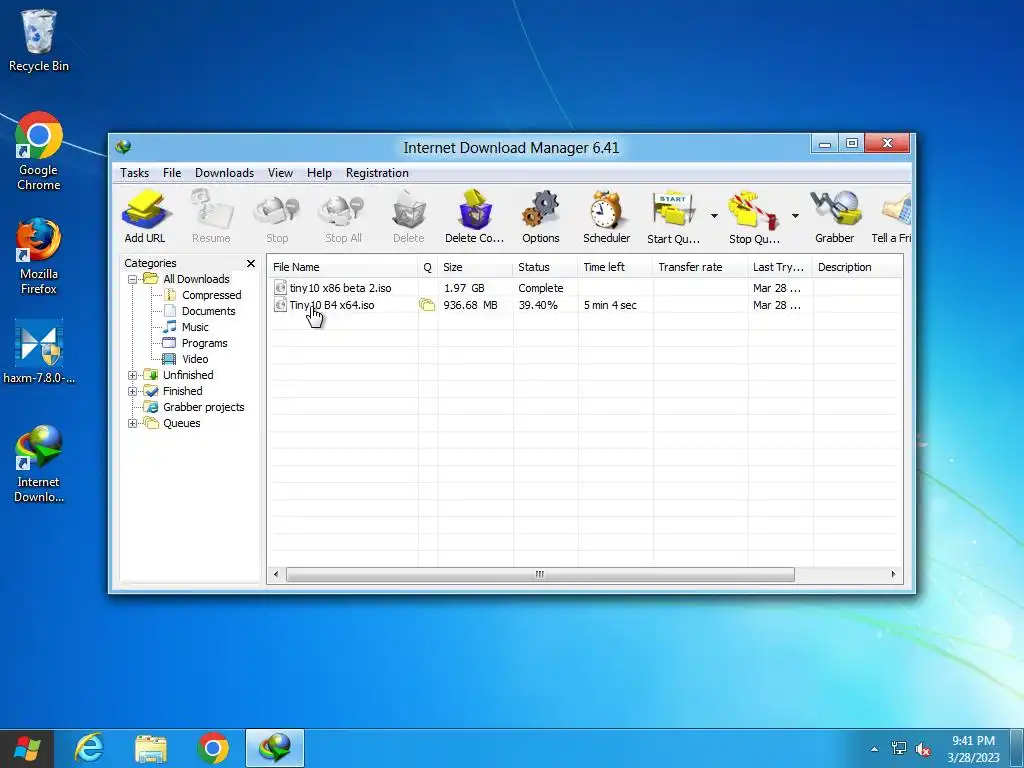This screenshot has width=1024, height=768.
Task: Click the Tell a Friend icon
Action: tap(892, 216)
